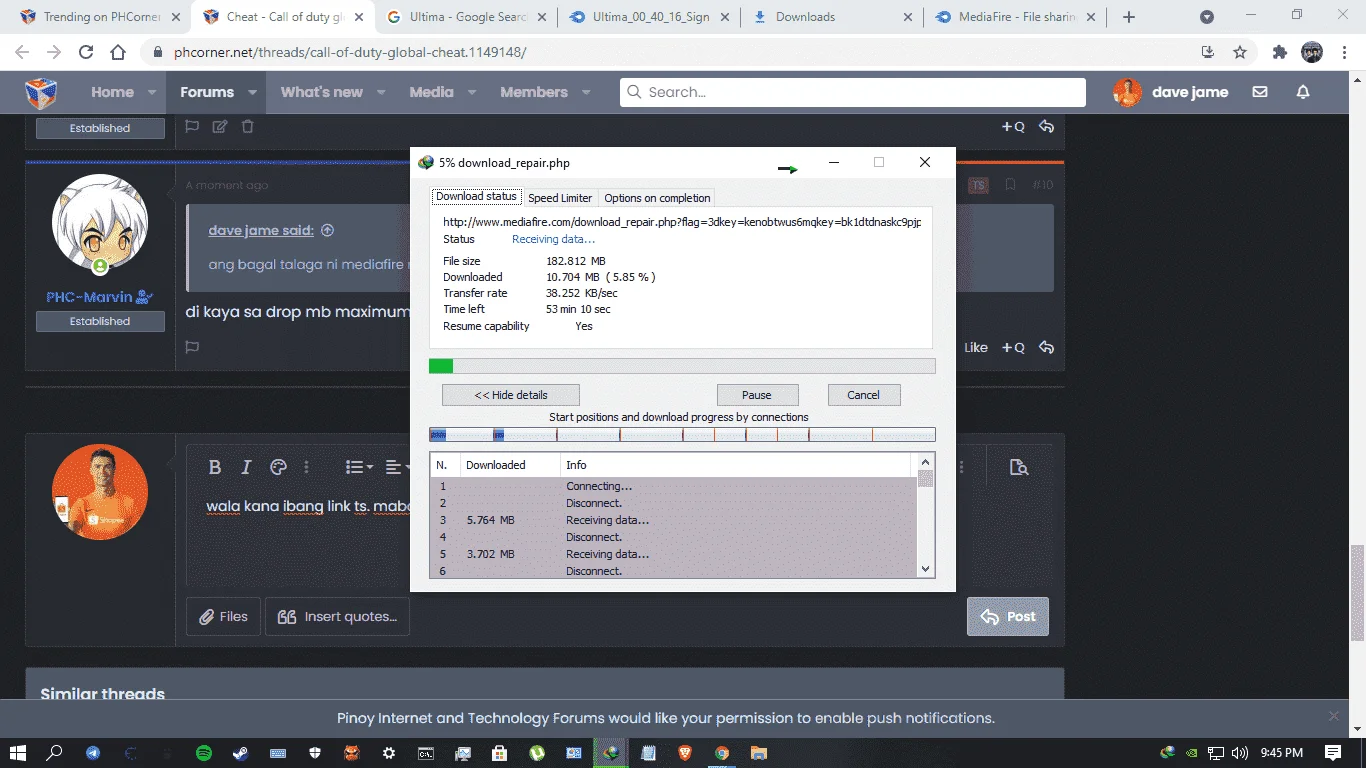Expand the What's new dropdown arrow

381,92
